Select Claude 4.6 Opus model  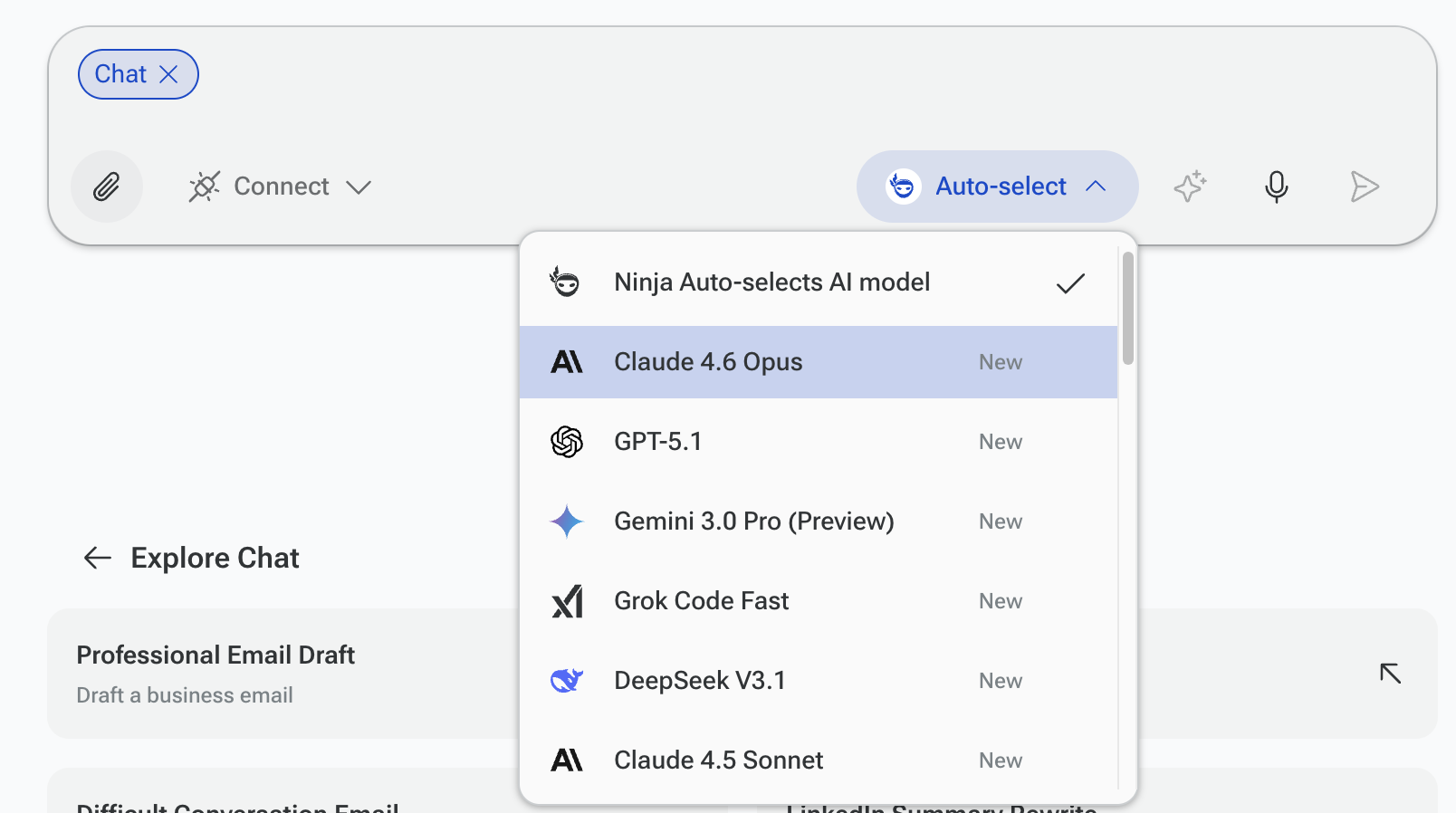pyautogui.click(x=819, y=362)
